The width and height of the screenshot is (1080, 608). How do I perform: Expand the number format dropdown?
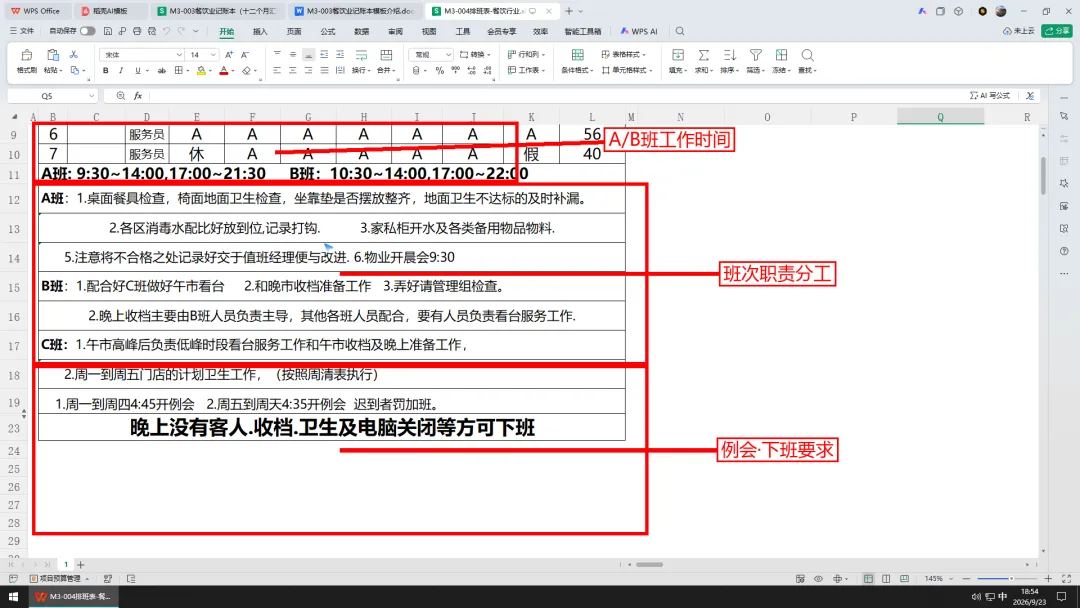[x=448, y=54]
